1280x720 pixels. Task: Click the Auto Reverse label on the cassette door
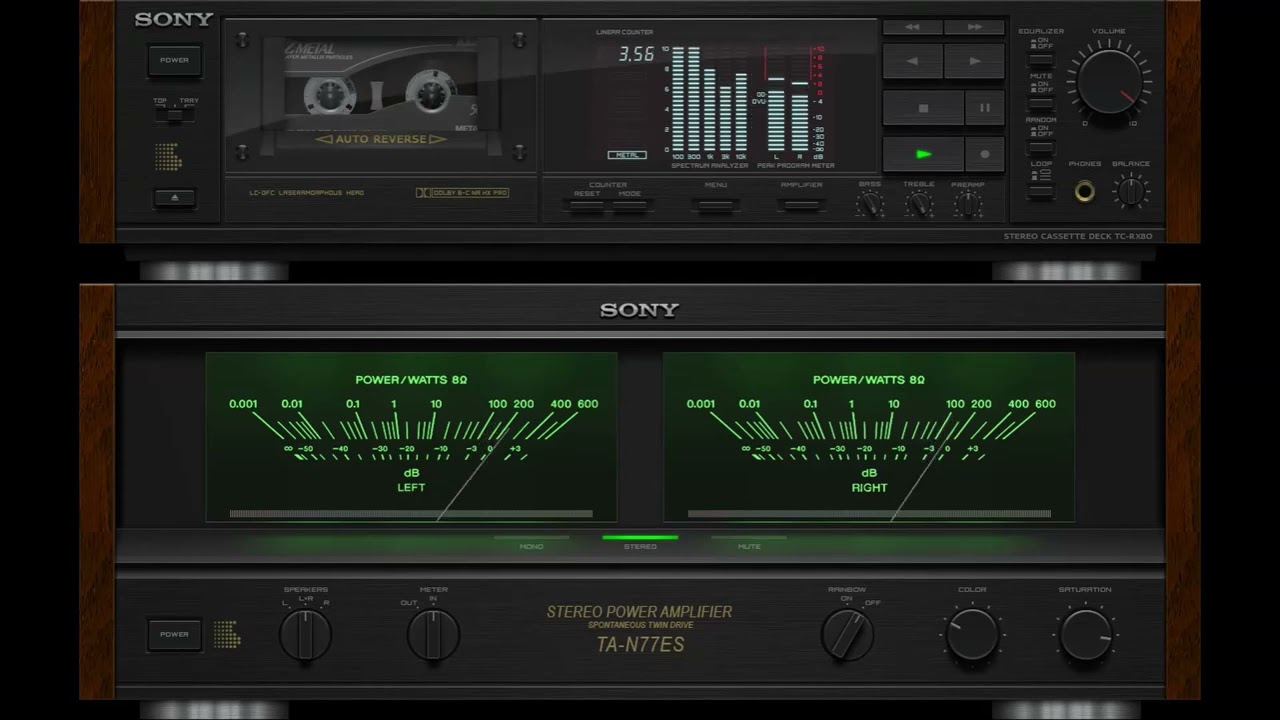click(380, 139)
